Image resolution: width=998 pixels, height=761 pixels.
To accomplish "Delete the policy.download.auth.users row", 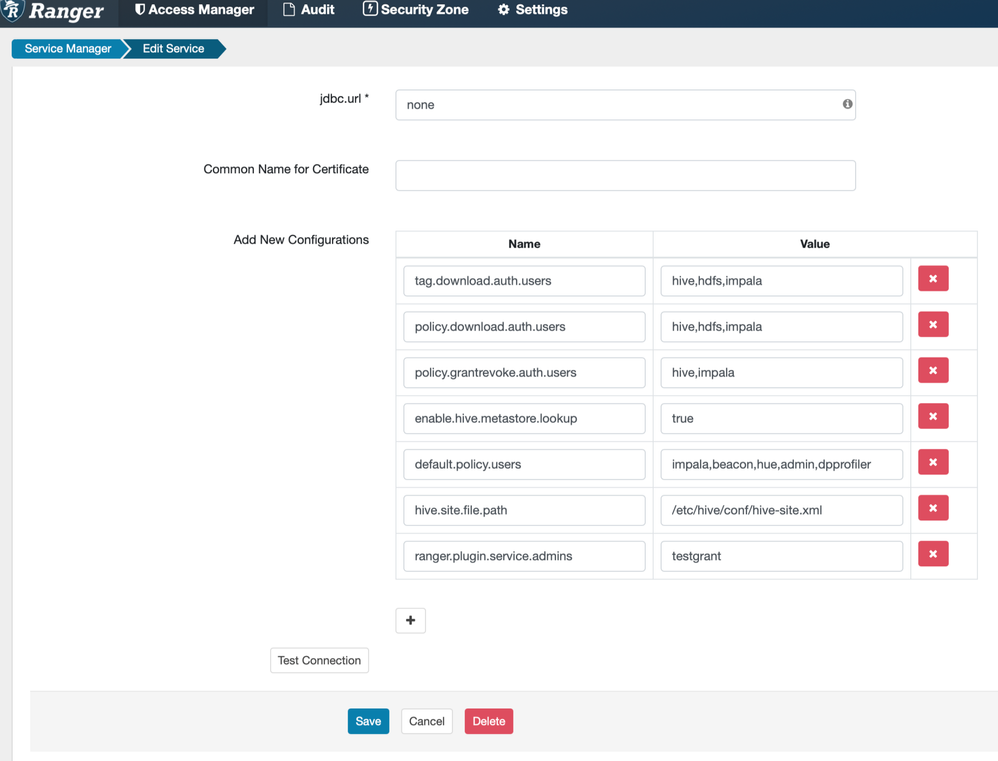I will coord(933,325).
